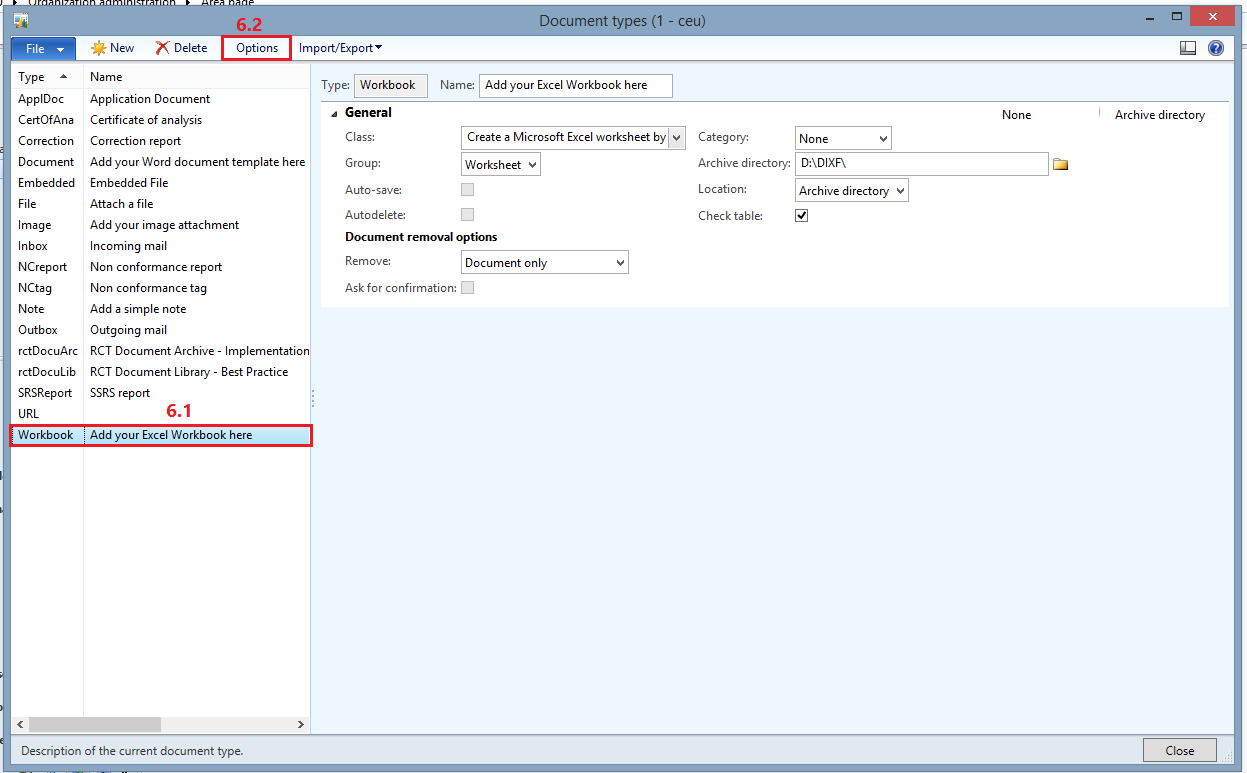Open the File menu
The height and width of the screenshot is (773, 1247).
pos(42,47)
